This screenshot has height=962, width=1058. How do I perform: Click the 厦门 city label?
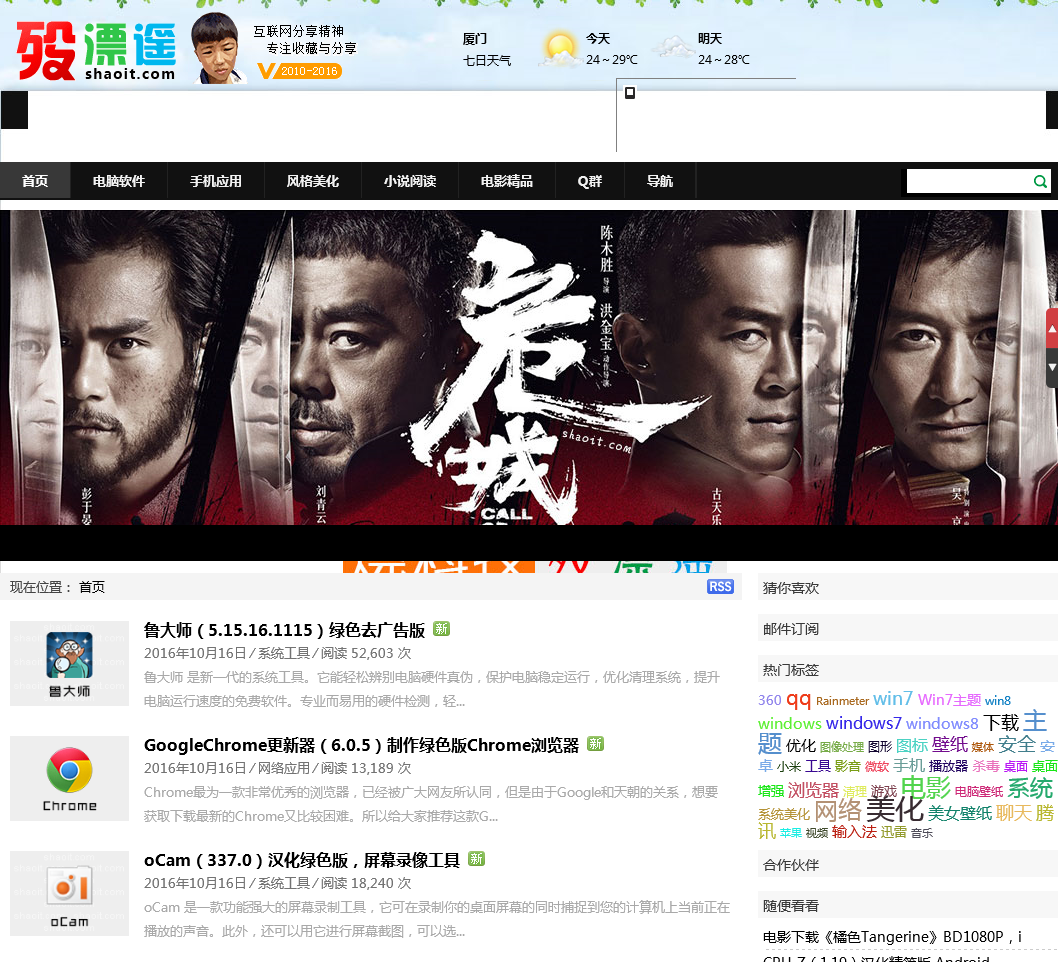[x=474, y=38]
